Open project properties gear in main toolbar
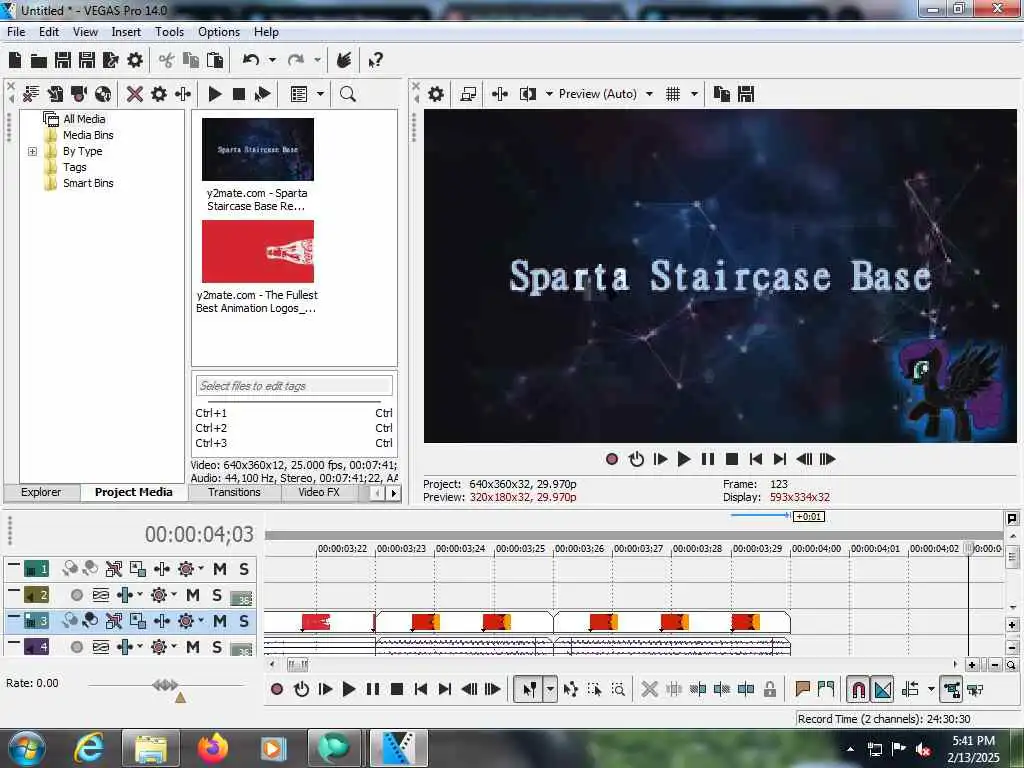The image size is (1024, 768). (135, 61)
